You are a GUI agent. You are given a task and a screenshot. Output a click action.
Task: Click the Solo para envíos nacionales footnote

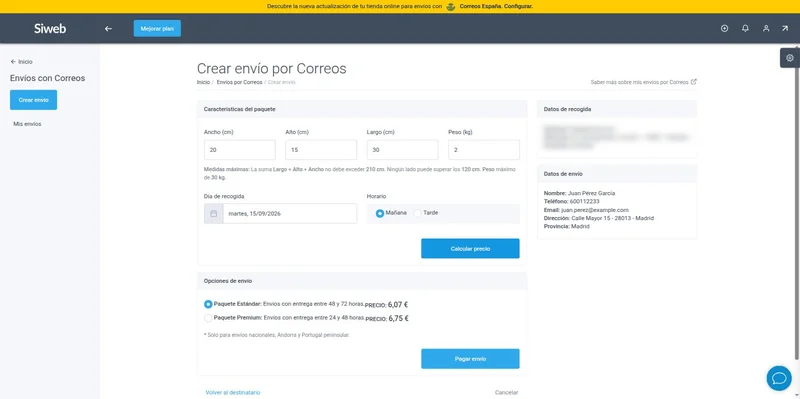pos(277,335)
